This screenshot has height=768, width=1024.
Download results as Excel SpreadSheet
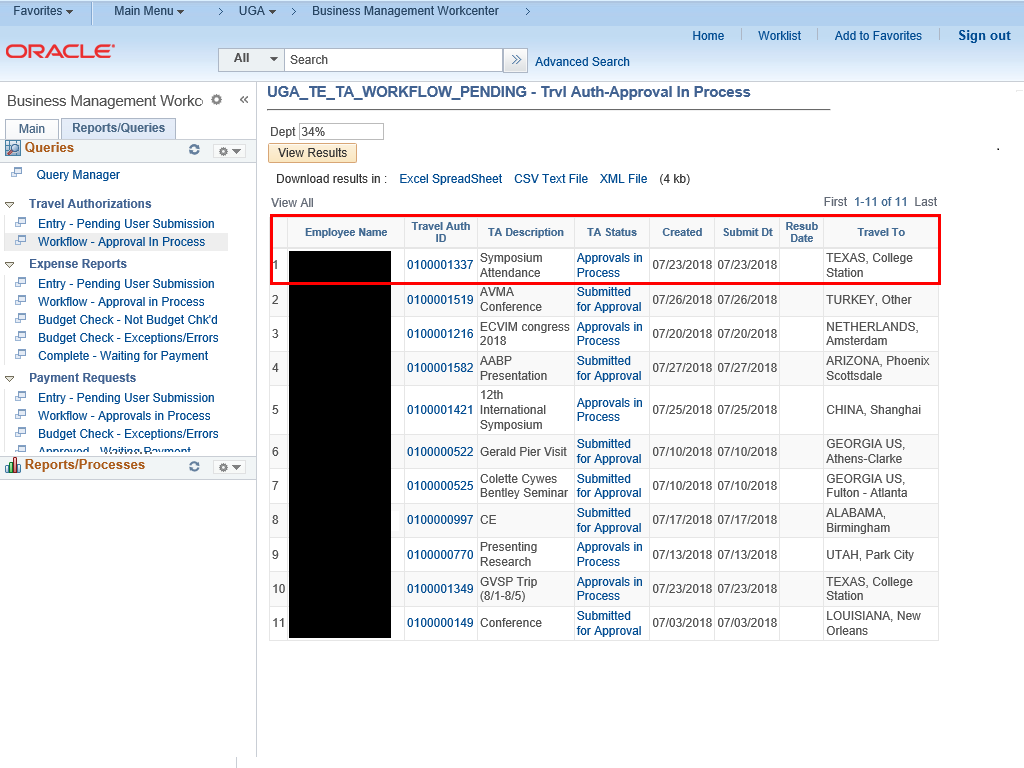coord(450,179)
